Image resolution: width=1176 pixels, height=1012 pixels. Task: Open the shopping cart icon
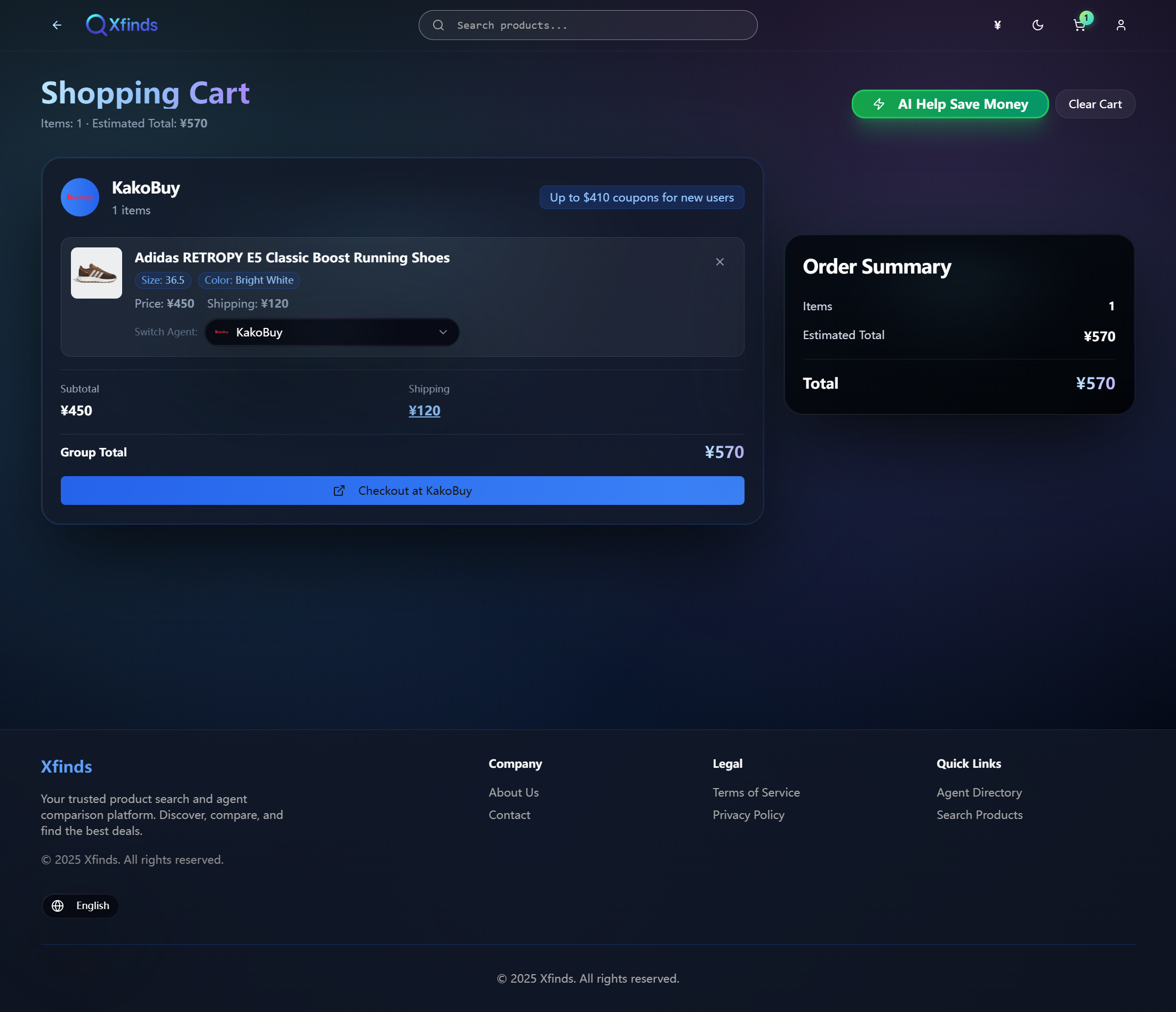point(1079,25)
